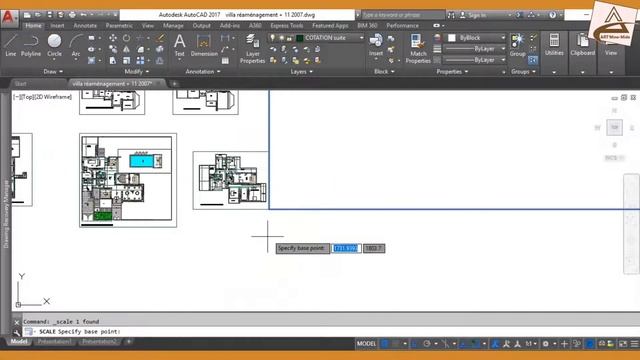Viewport: 640px width, 360px height.
Task: Open Layer Properties manager
Action: click(252, 49)
